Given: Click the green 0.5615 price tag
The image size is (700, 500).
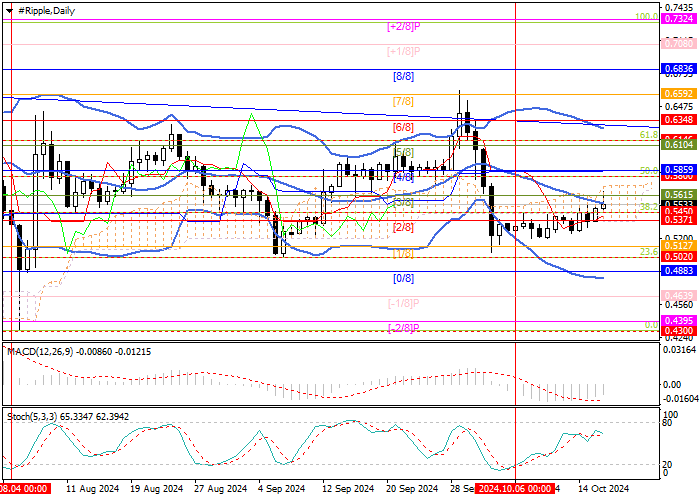Looking at the screenshot, I should 679,195.
